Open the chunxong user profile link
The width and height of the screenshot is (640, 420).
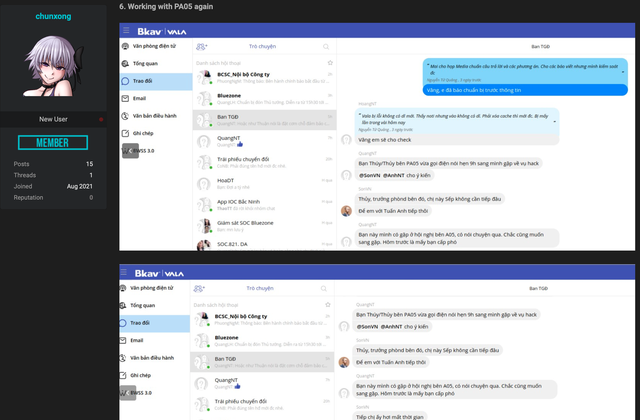(53, 16)
